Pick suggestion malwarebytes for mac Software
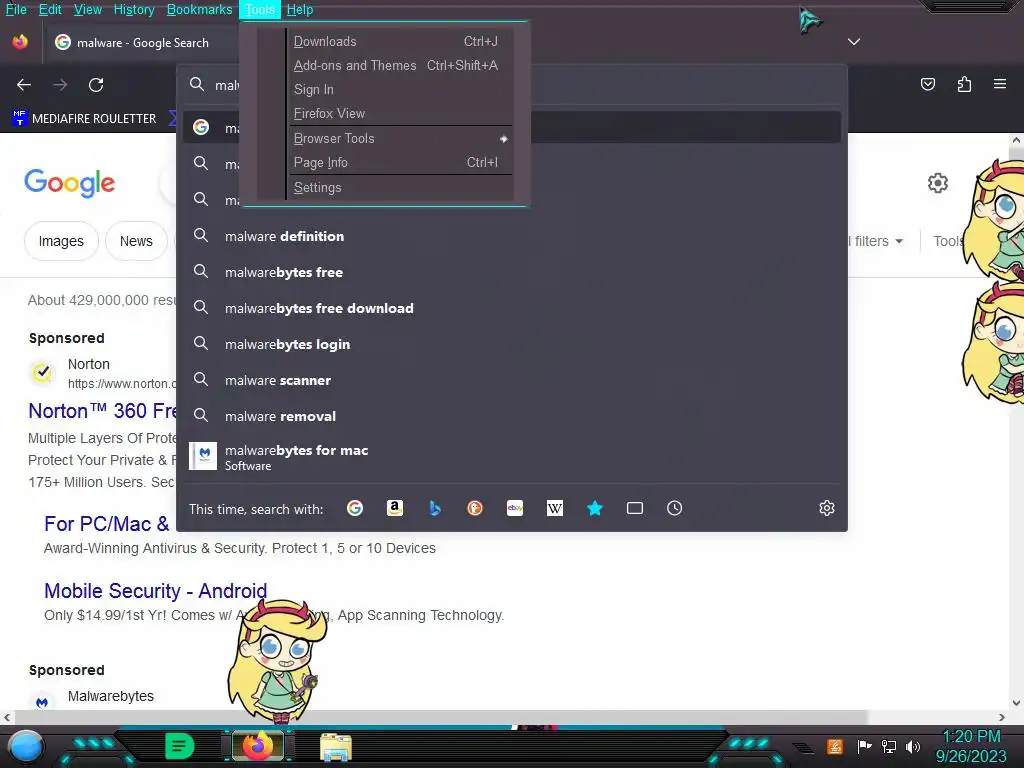The width and height of the screenshot is (1024, 768). click(512, 456)
